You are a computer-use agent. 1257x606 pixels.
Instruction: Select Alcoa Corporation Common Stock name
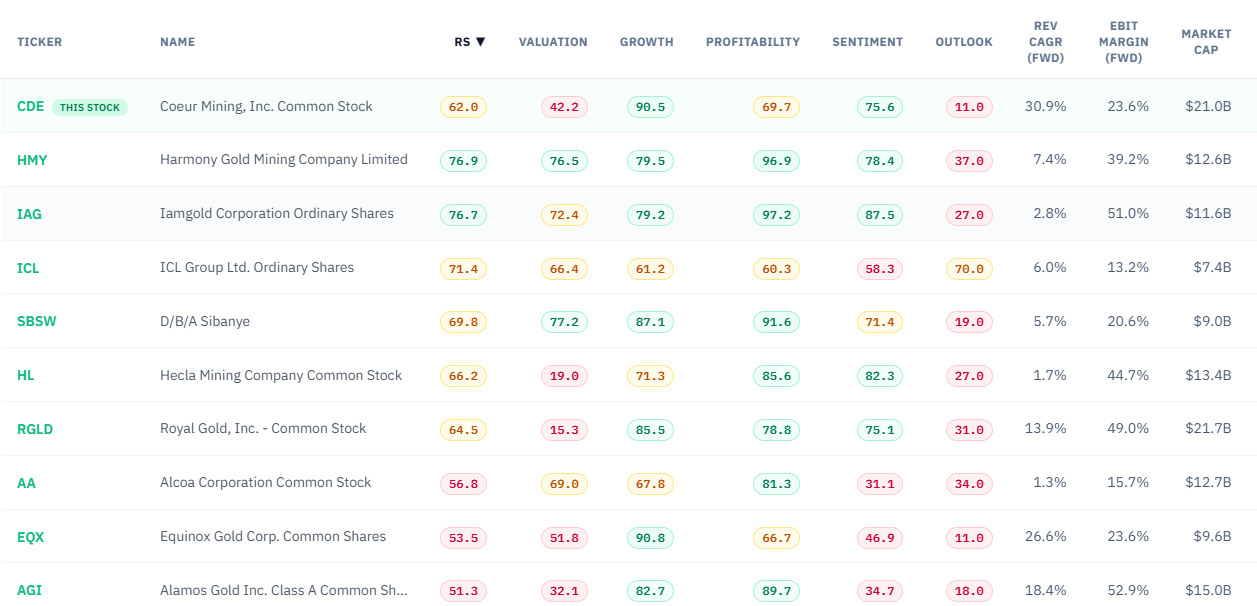tap(266, 482)
